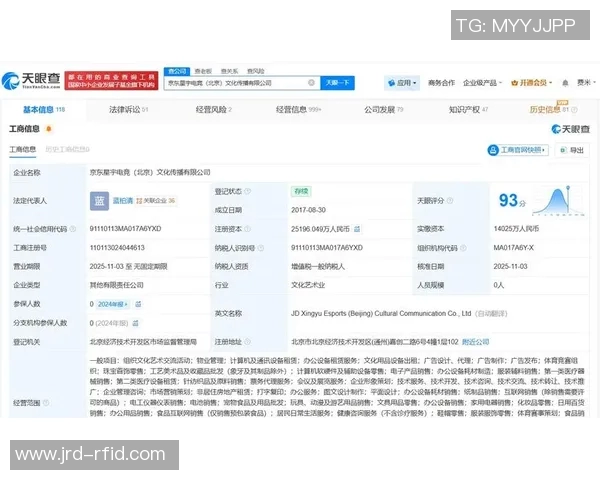600x480 pixels.
Task: Click the credit code 91110113MA017A6YXD under 统一社会信用代码
Action: (x=126, y=229)
